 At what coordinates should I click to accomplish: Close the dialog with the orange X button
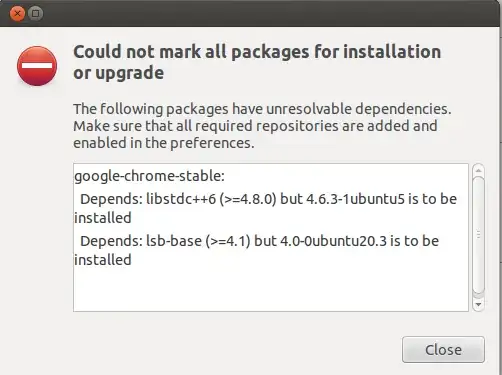17,14
